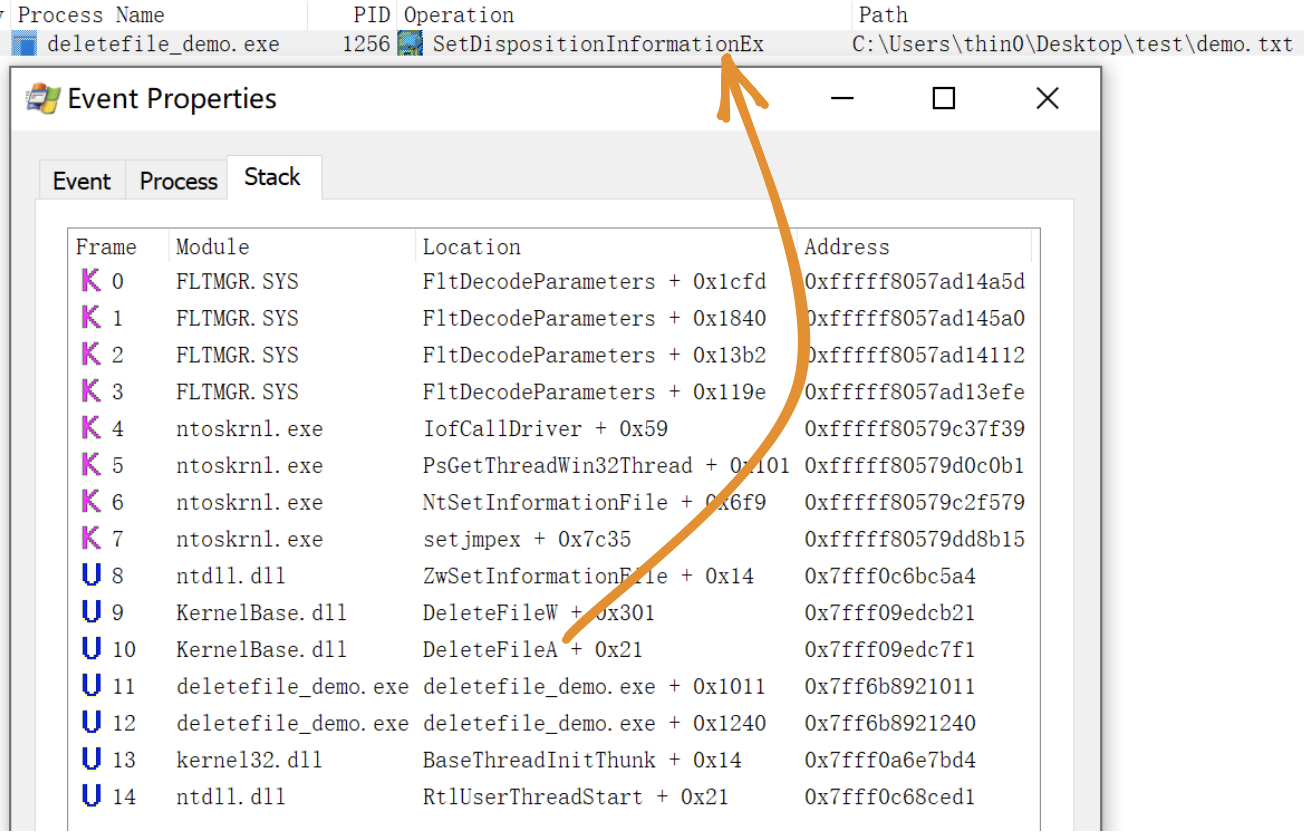
Task: Select the NtSetInformationFile stack frame row
Action: coord(544,502)
